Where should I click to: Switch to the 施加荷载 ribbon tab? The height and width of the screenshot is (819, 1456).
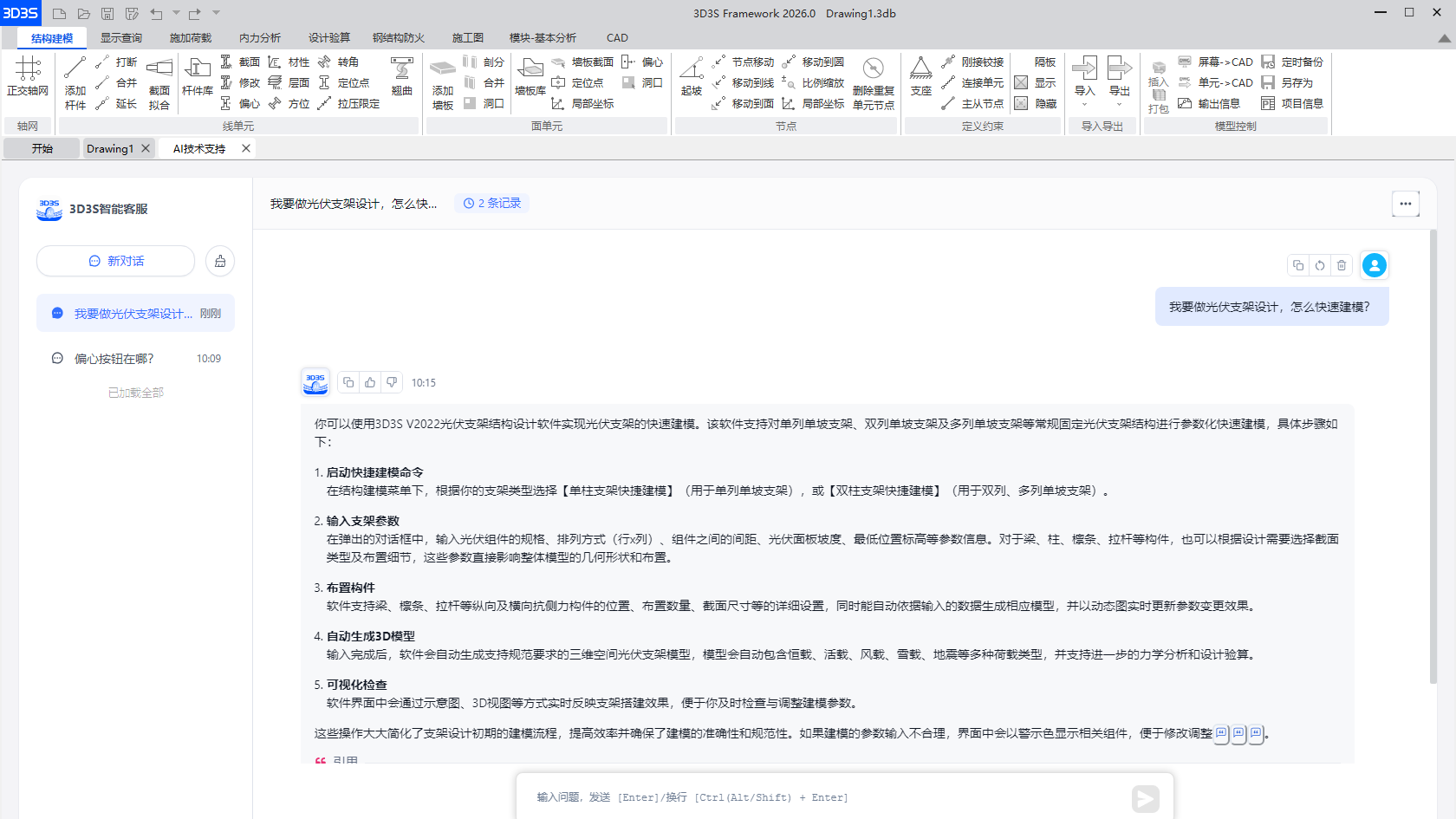click(x=191, y=38)
